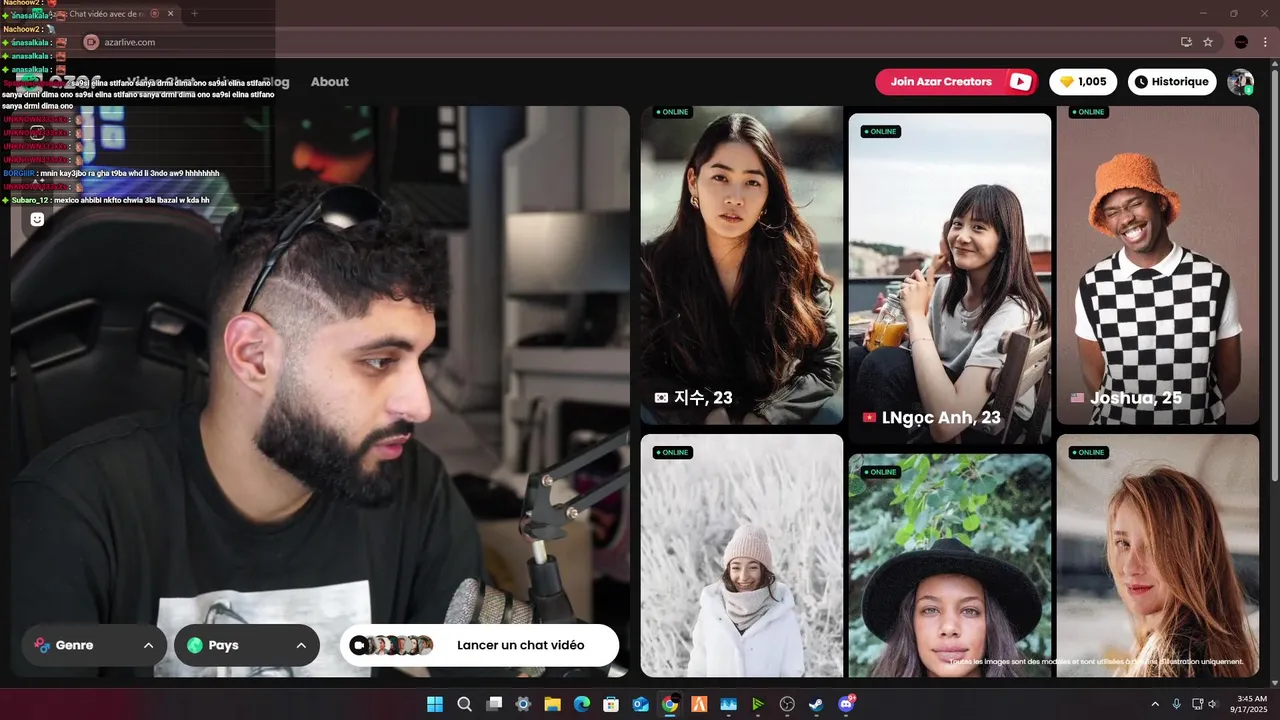Screen dimensions: 1280x720
Task: Select the woman in black hat card
Action: click(950, 565)
